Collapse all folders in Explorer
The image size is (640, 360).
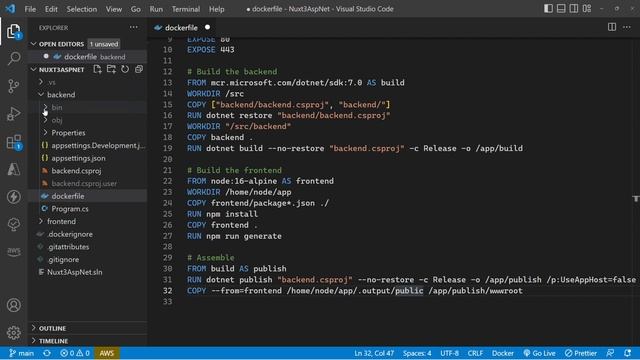pyautogui.click(x=139, y=69)
